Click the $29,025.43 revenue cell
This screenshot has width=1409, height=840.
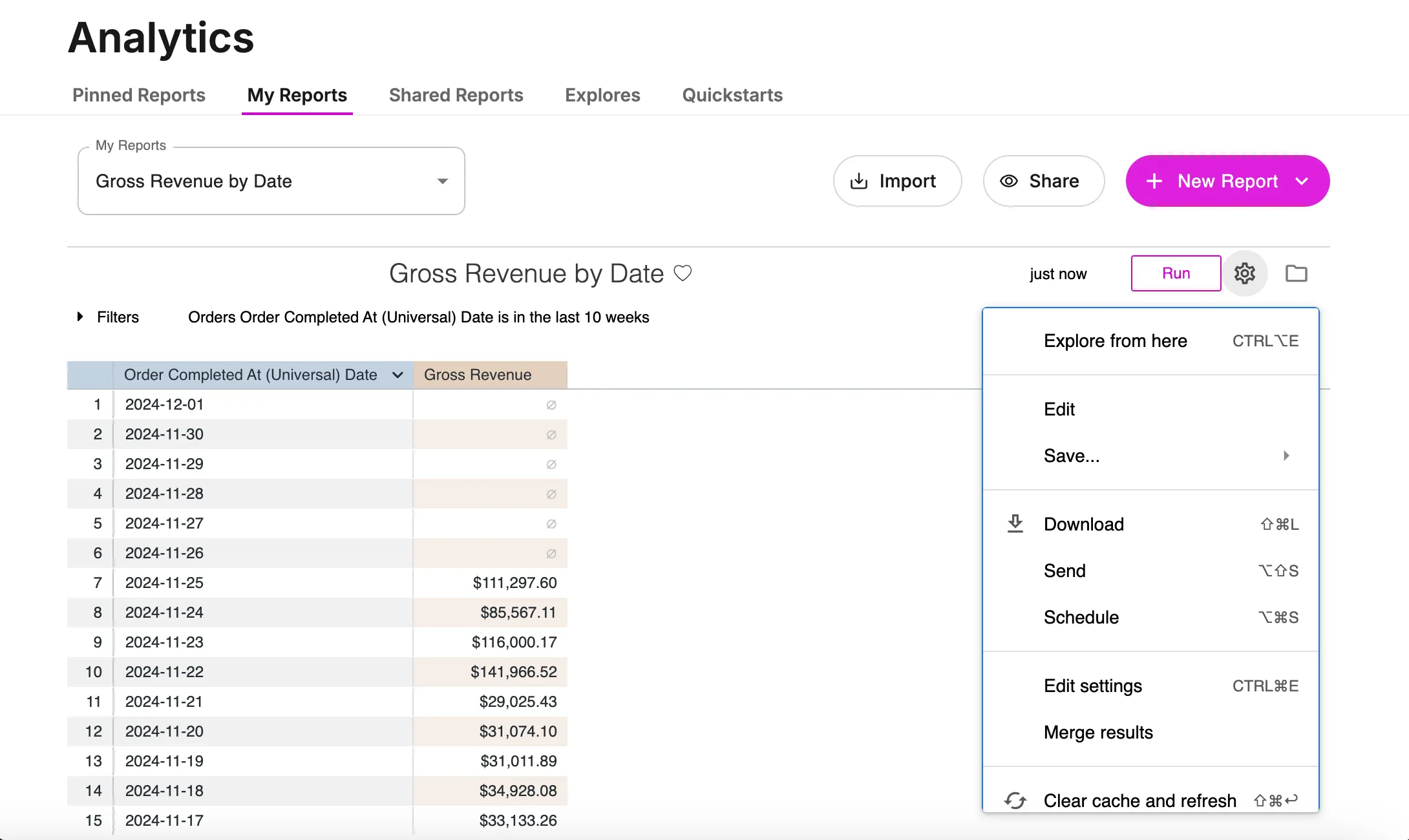click(491, 702)
